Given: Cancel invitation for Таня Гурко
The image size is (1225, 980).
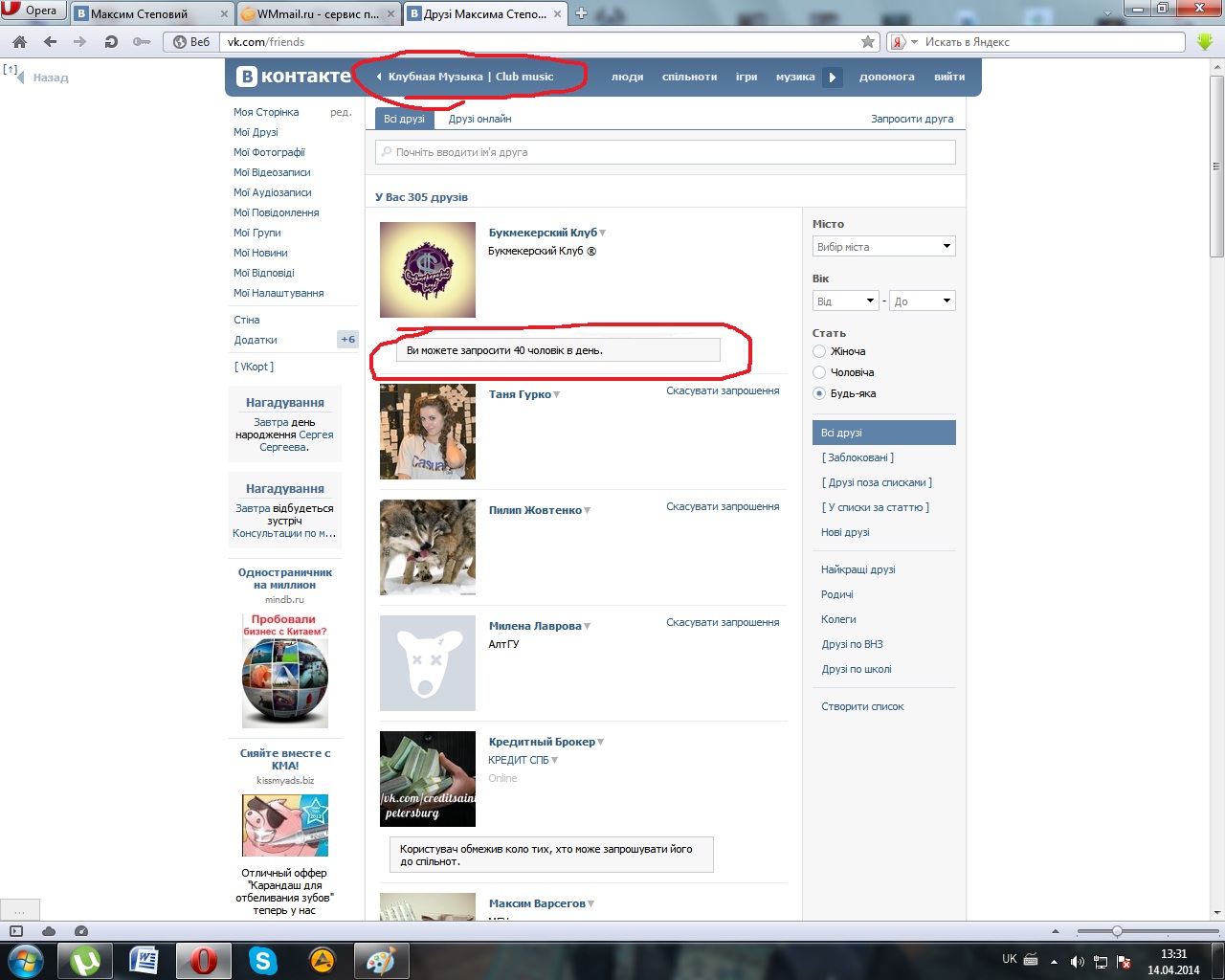Looking at the screenshot, I should click(x=723, y=390).
